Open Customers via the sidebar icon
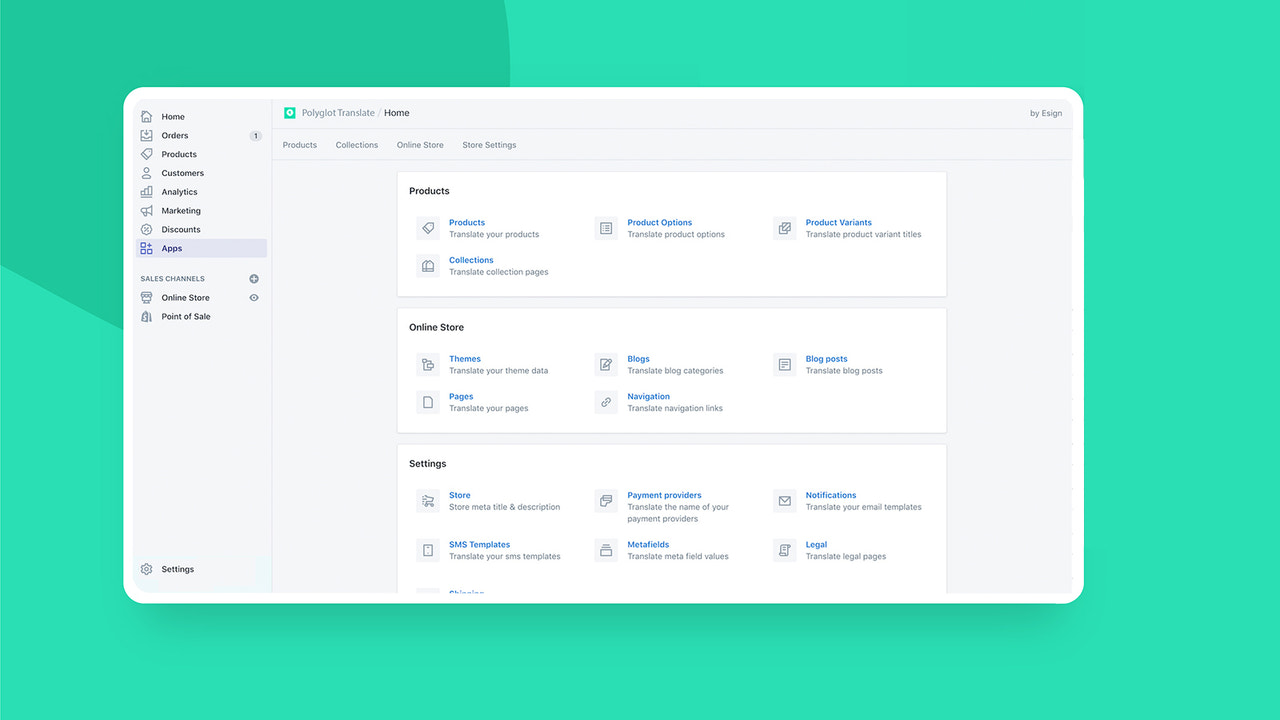This screenshot has width=1280, height=720. click(x=147, y=172)
